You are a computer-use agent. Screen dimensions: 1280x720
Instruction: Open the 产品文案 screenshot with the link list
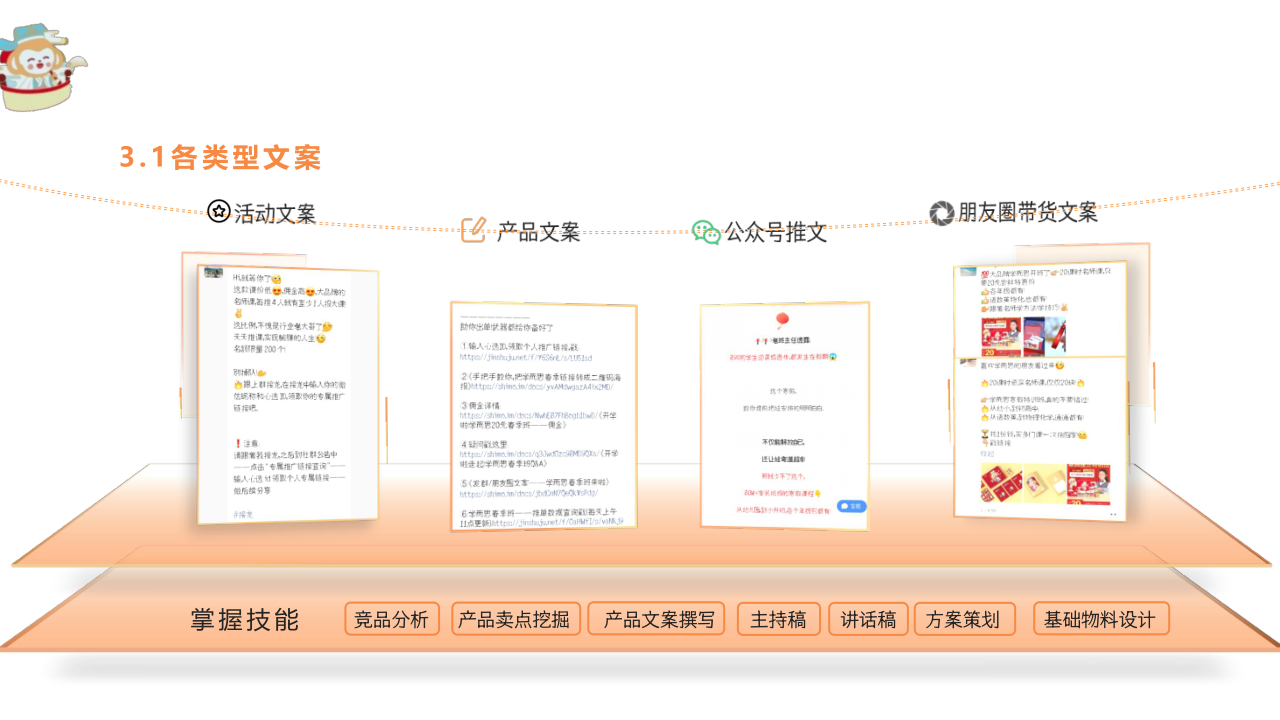click(543, 415)
